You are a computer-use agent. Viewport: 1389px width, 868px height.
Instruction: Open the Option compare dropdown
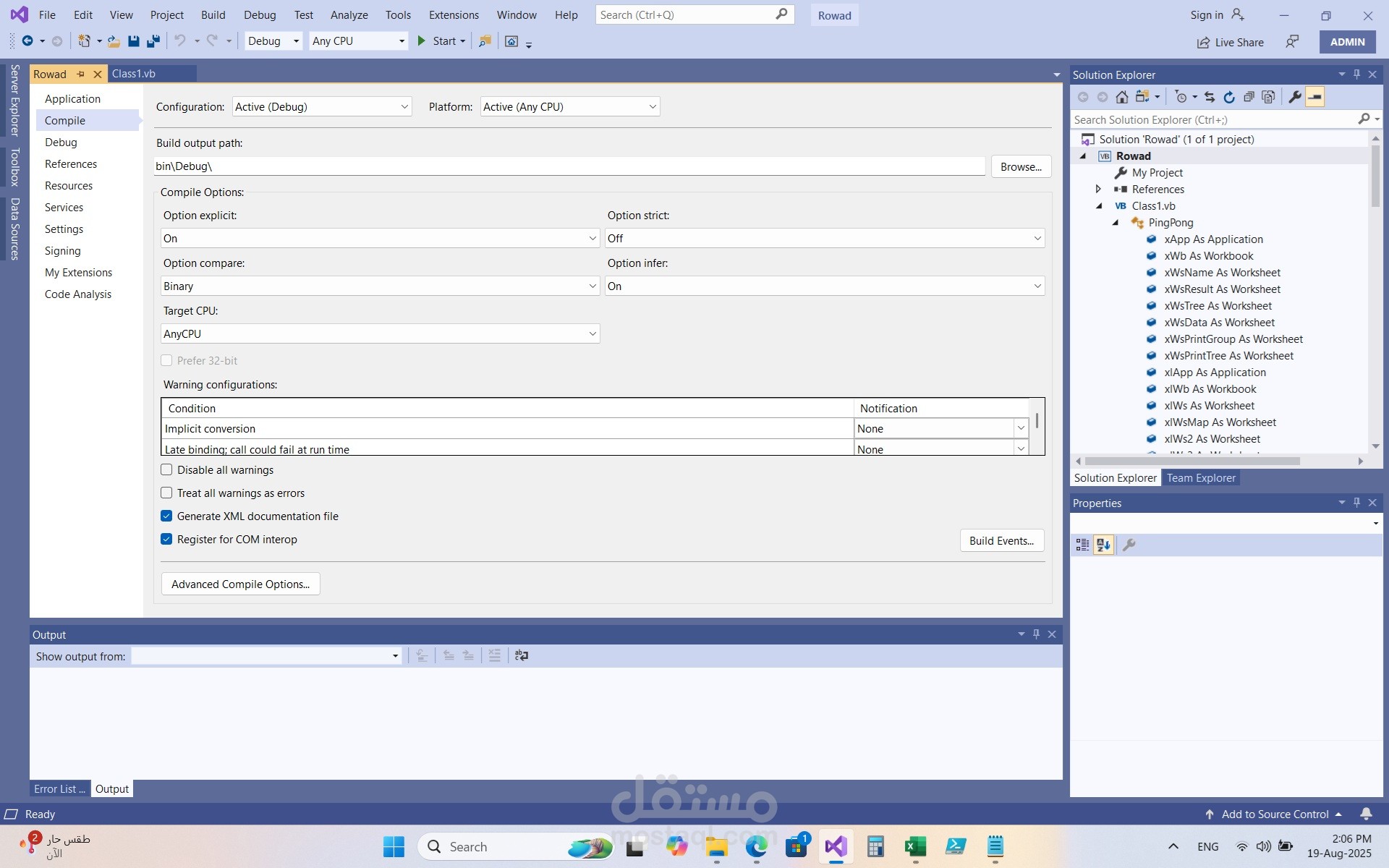(x=380, y=286)
